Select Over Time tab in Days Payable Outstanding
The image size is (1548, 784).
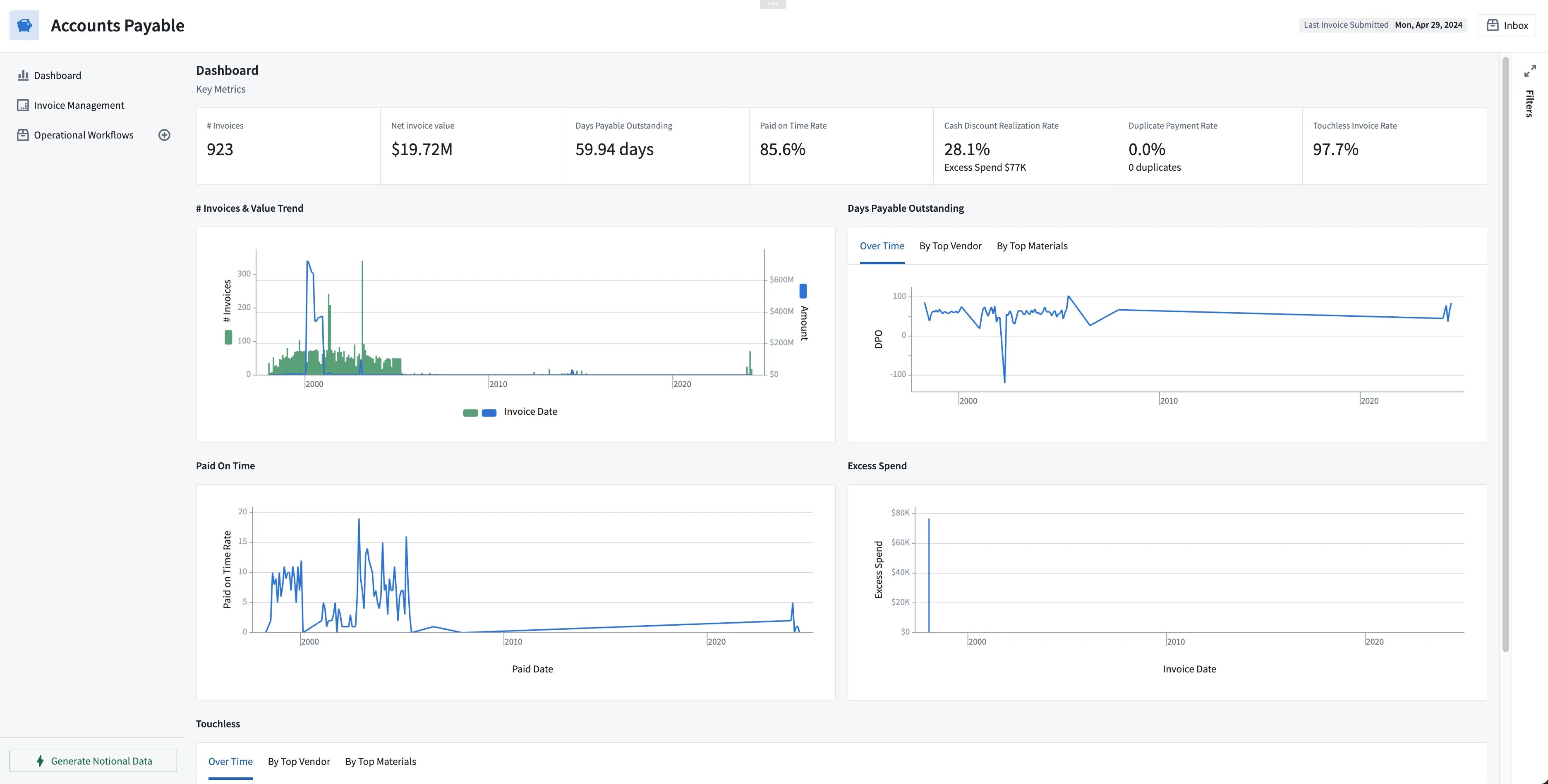882,246
